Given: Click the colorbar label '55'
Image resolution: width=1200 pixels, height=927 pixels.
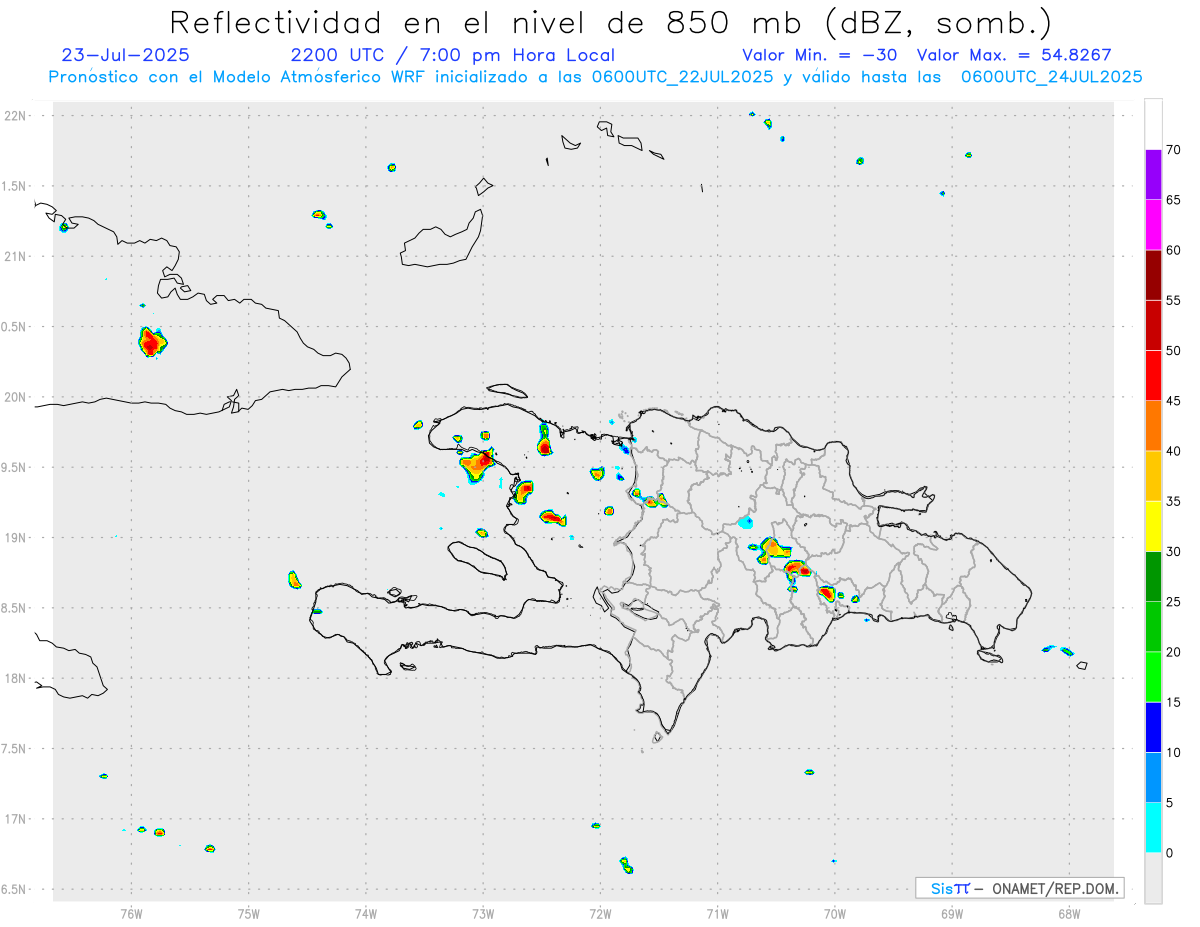Looking at the screenshot, I should pyautogui.click(x=1174, y=300).
